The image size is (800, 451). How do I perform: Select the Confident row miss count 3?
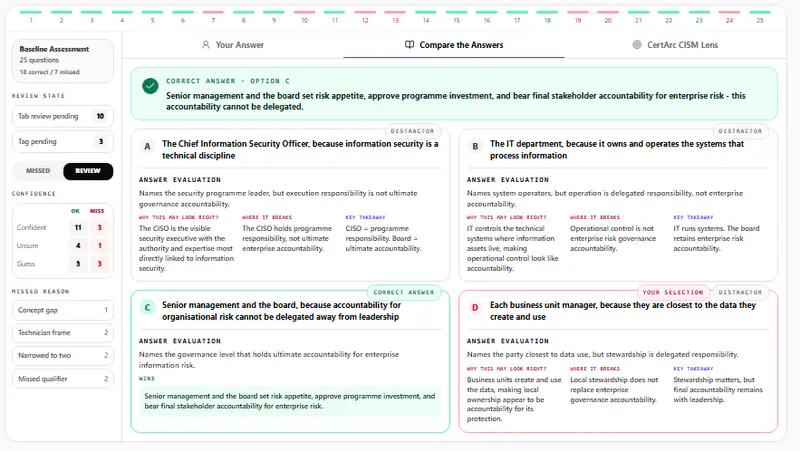[x=99, y=228]
